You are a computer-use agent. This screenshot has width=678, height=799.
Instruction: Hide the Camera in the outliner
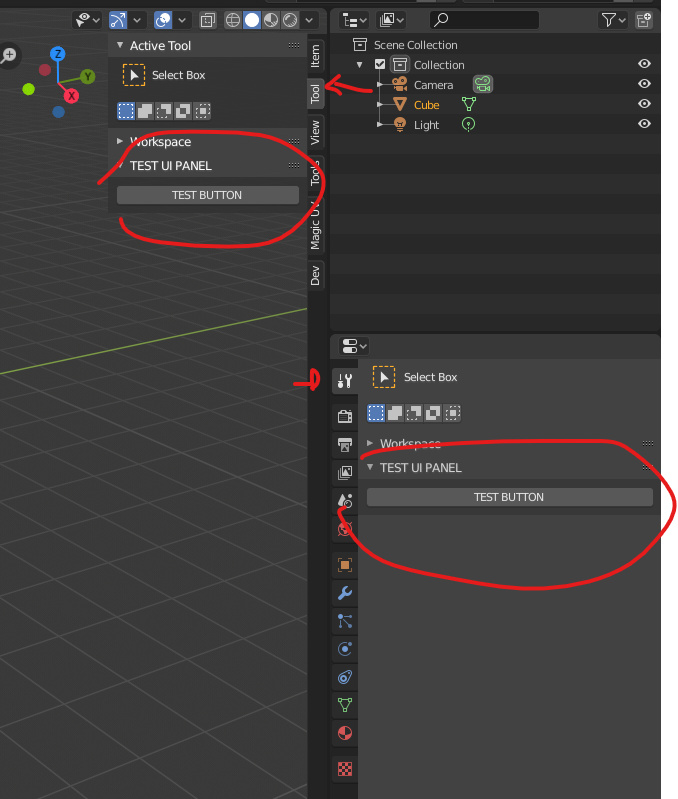point(644,84)
